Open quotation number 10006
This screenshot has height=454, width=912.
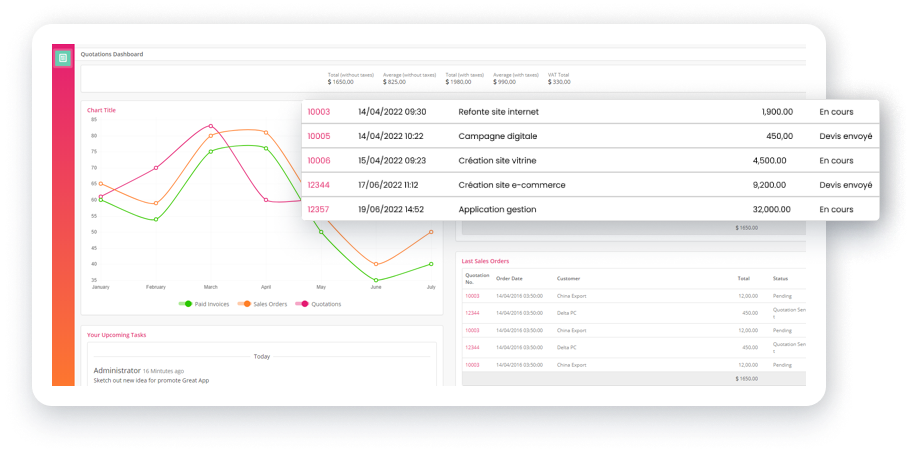(x=318, y=161)
